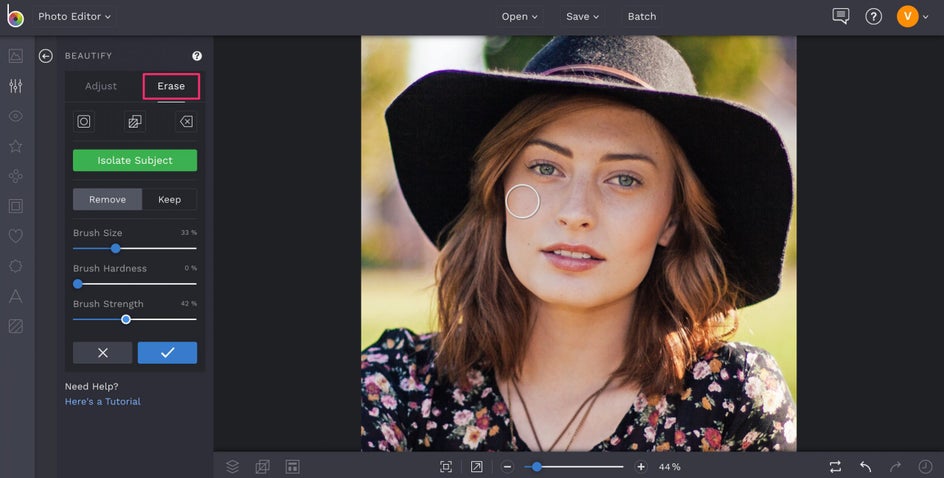Open the feedback chat icon
The width and height of the screenshot is (944, 478).
840,16
